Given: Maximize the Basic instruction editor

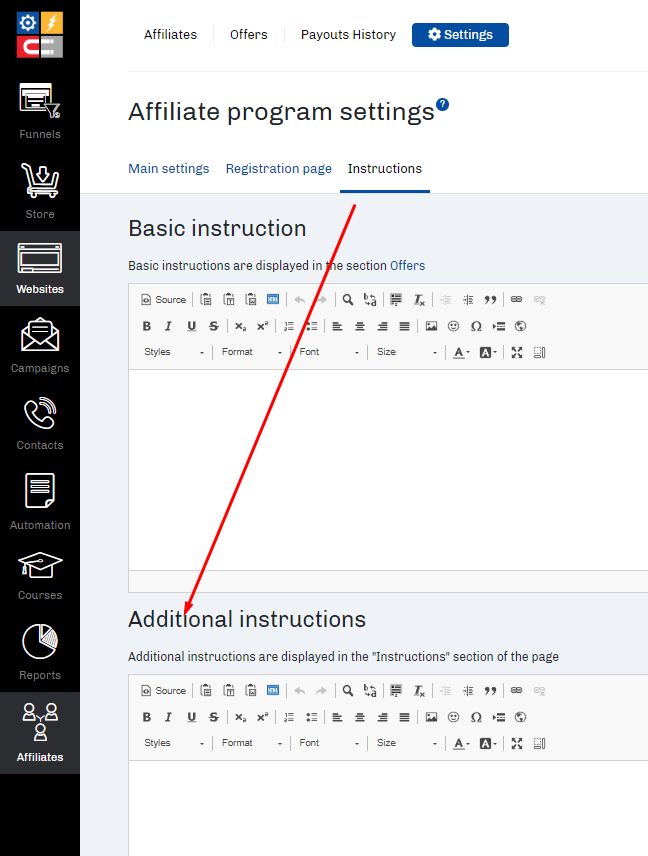Looking at the screenshot, I should [x=517, y=352].
